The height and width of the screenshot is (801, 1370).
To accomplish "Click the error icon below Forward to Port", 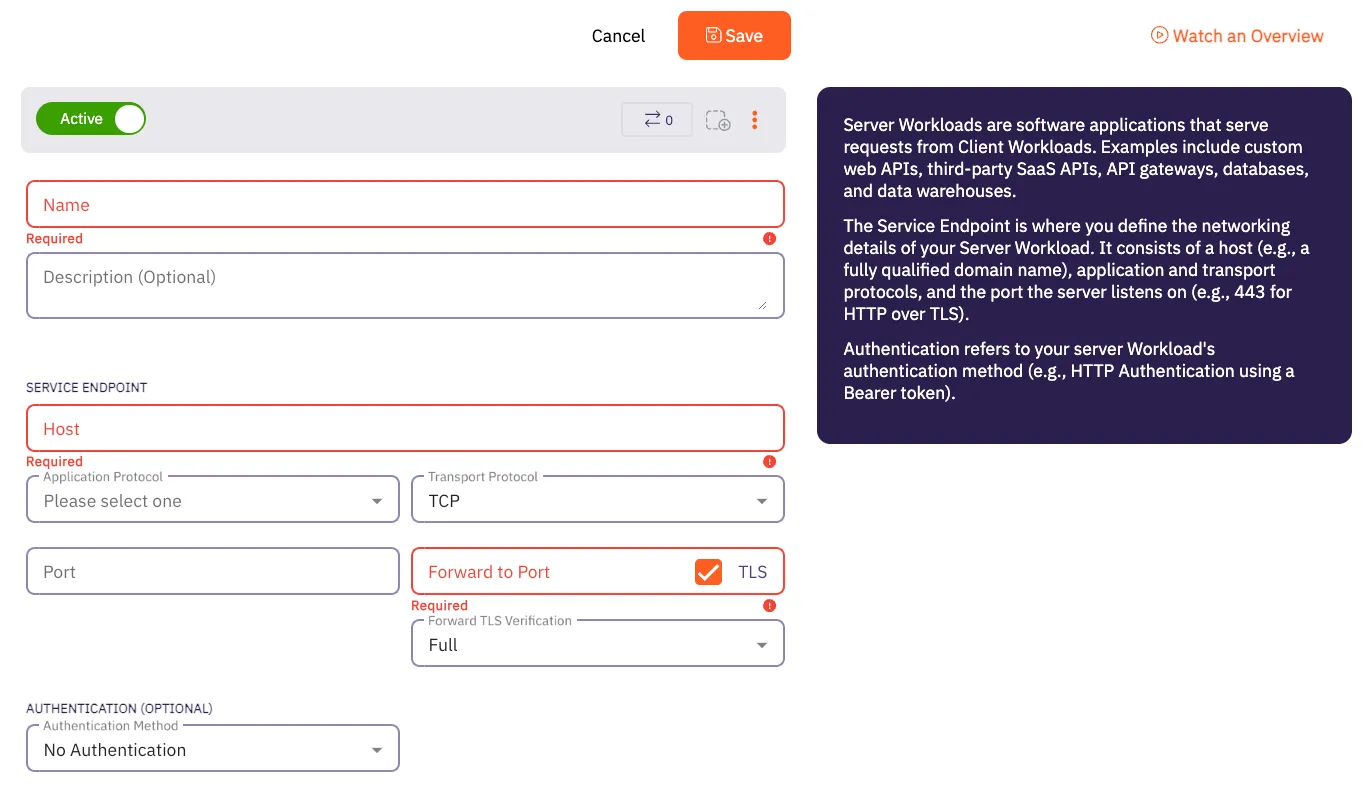I will 769,605.
